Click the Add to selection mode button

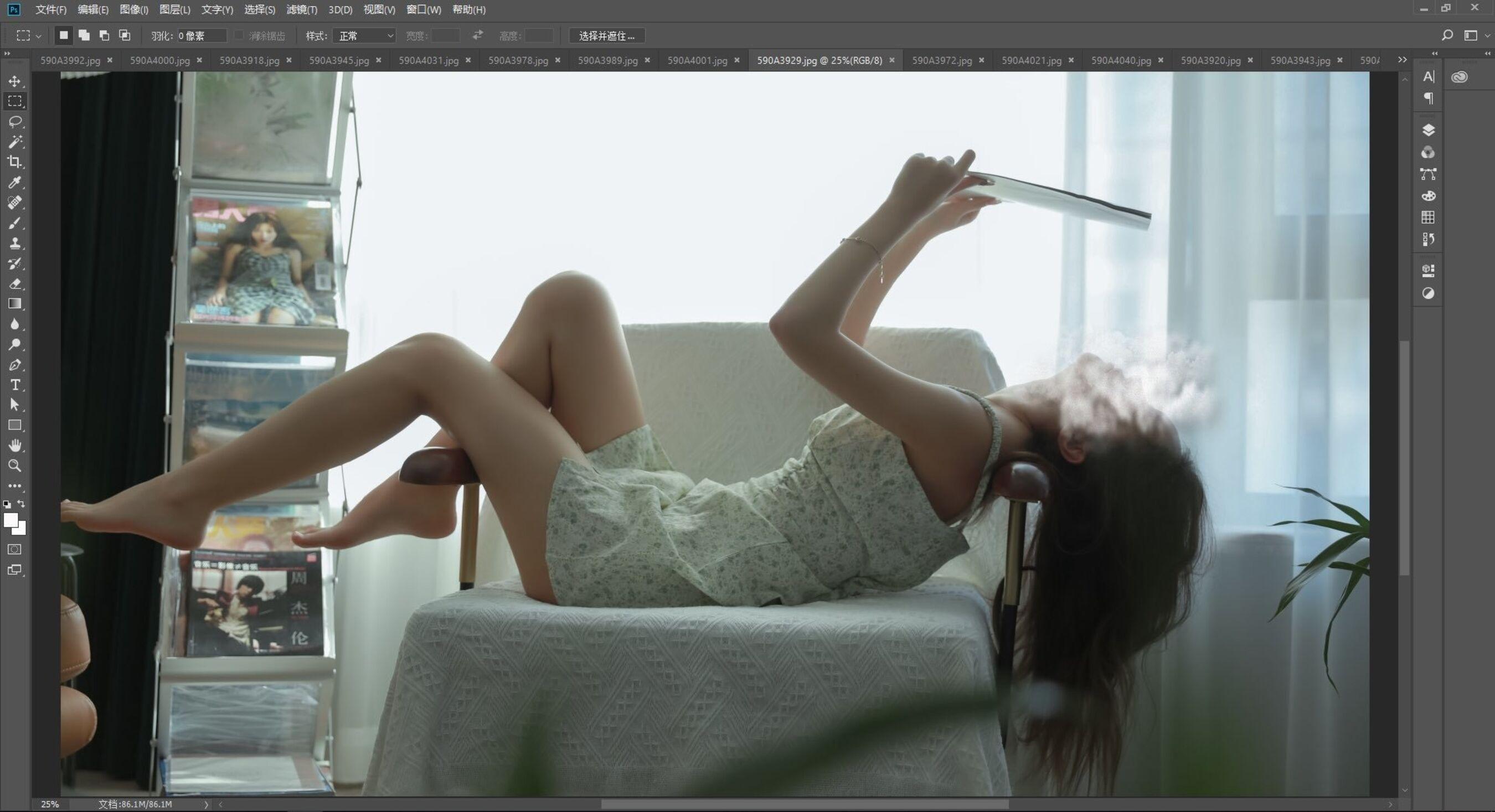click(x=84, y=35)
